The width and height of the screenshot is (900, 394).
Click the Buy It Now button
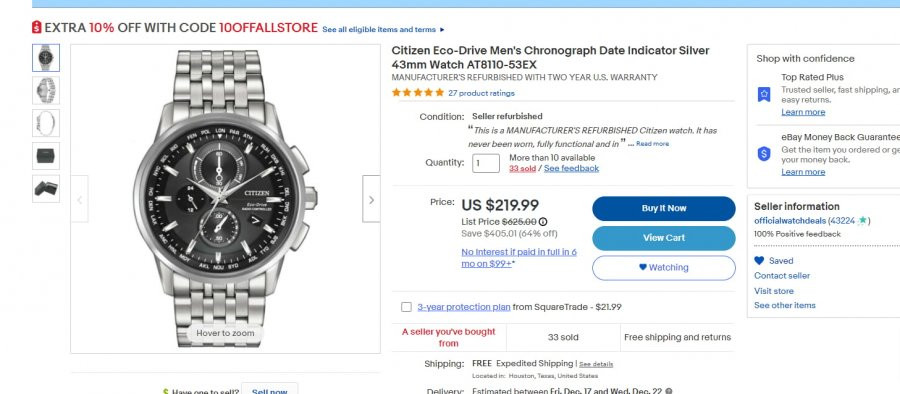tap(664, 208)
